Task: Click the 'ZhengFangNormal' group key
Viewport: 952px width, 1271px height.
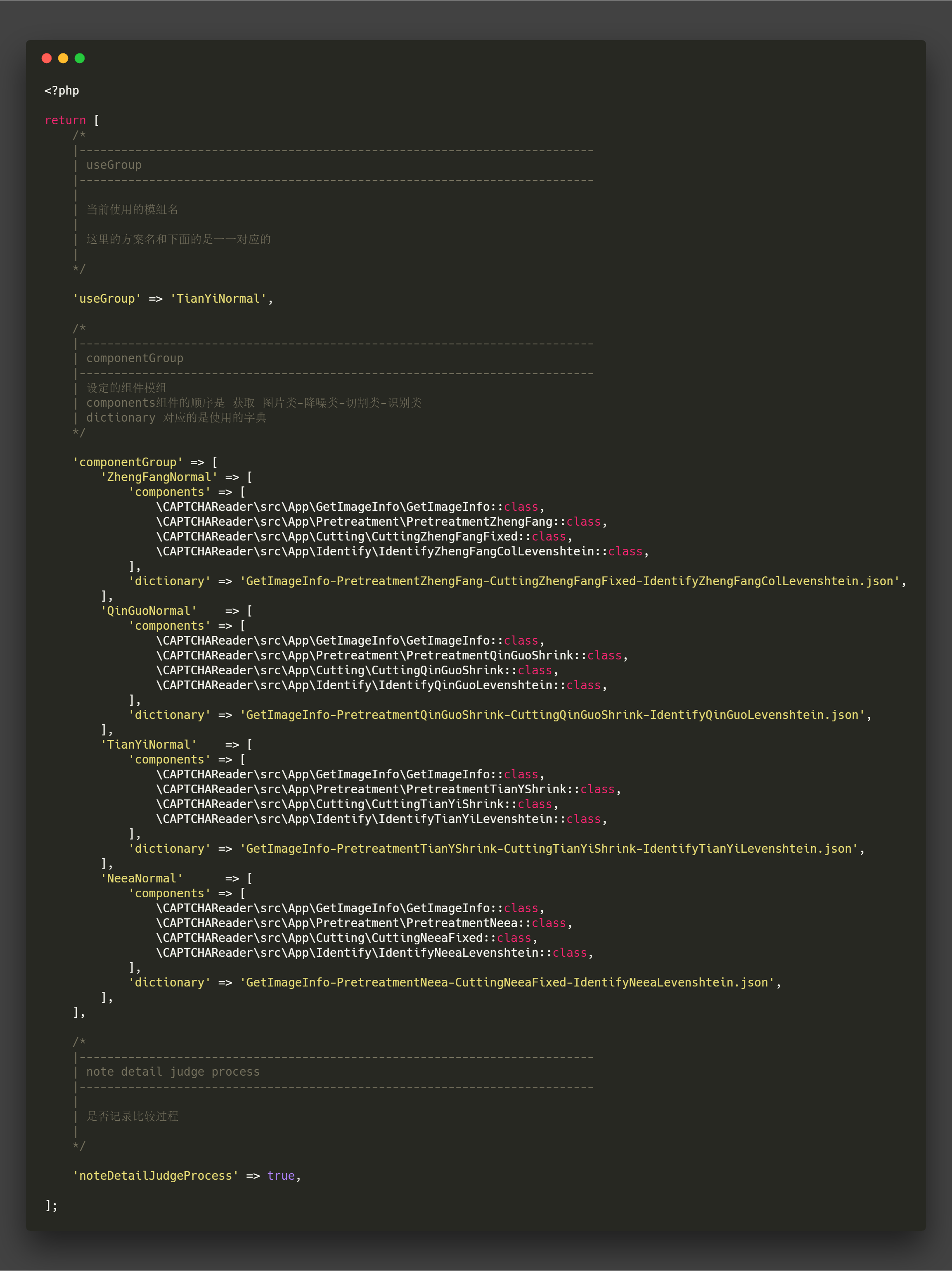Action: coord(159,477)
